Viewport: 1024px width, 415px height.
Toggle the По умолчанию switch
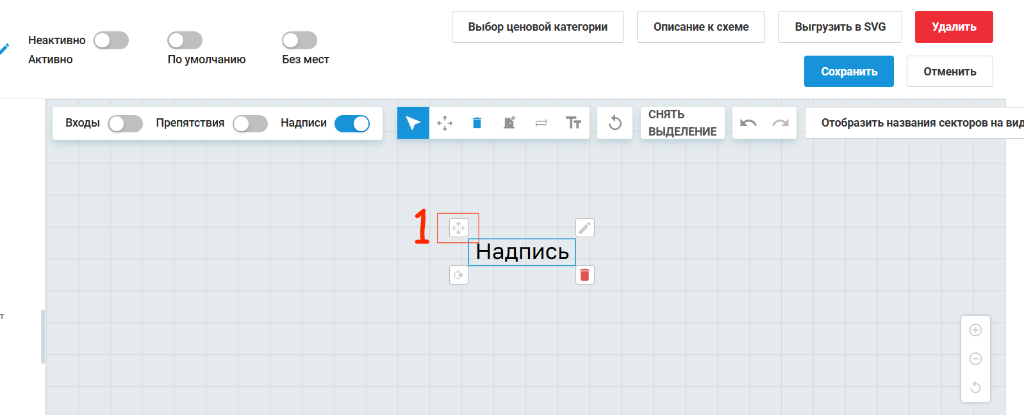click(185, 41)
